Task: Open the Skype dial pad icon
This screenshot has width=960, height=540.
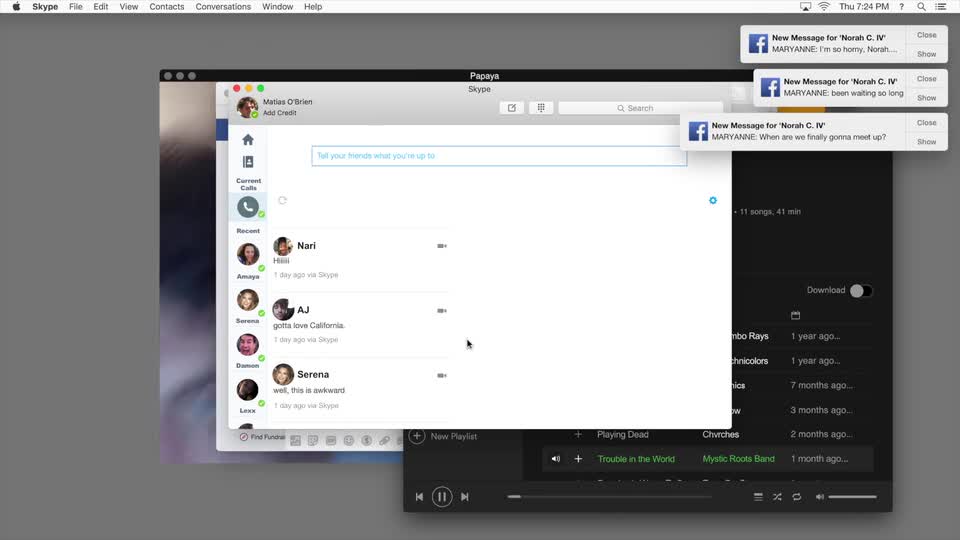Action: [x=541, y=108]
